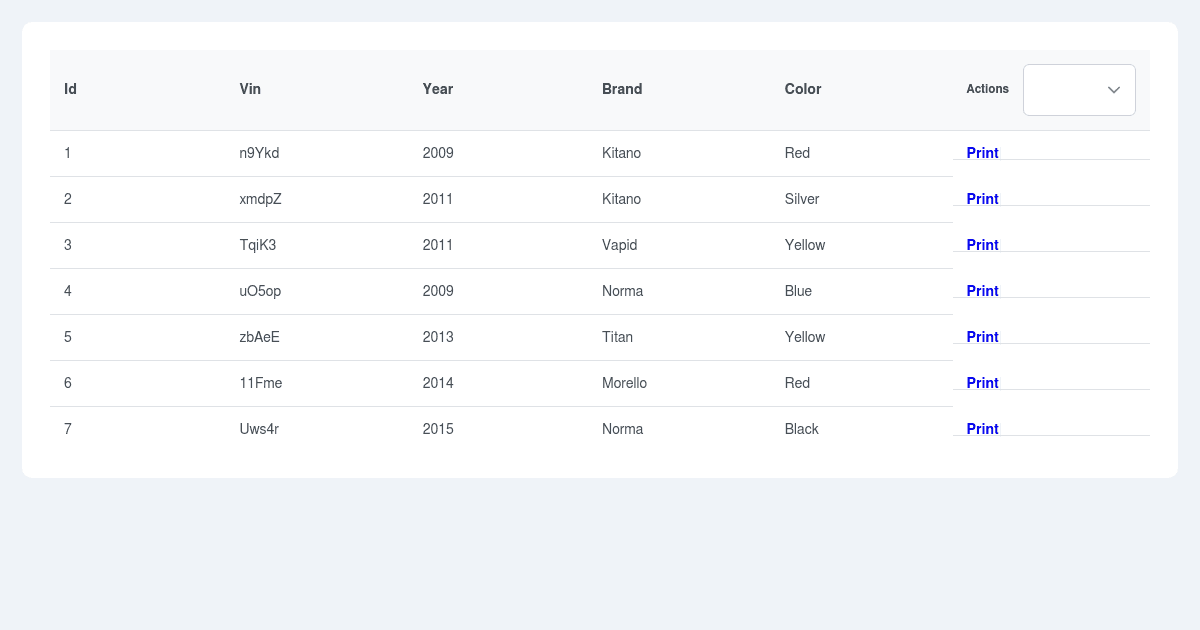Open the Actions dropdown in header
Viewport: 1200px width, 630px height.
coord(1078,90)
